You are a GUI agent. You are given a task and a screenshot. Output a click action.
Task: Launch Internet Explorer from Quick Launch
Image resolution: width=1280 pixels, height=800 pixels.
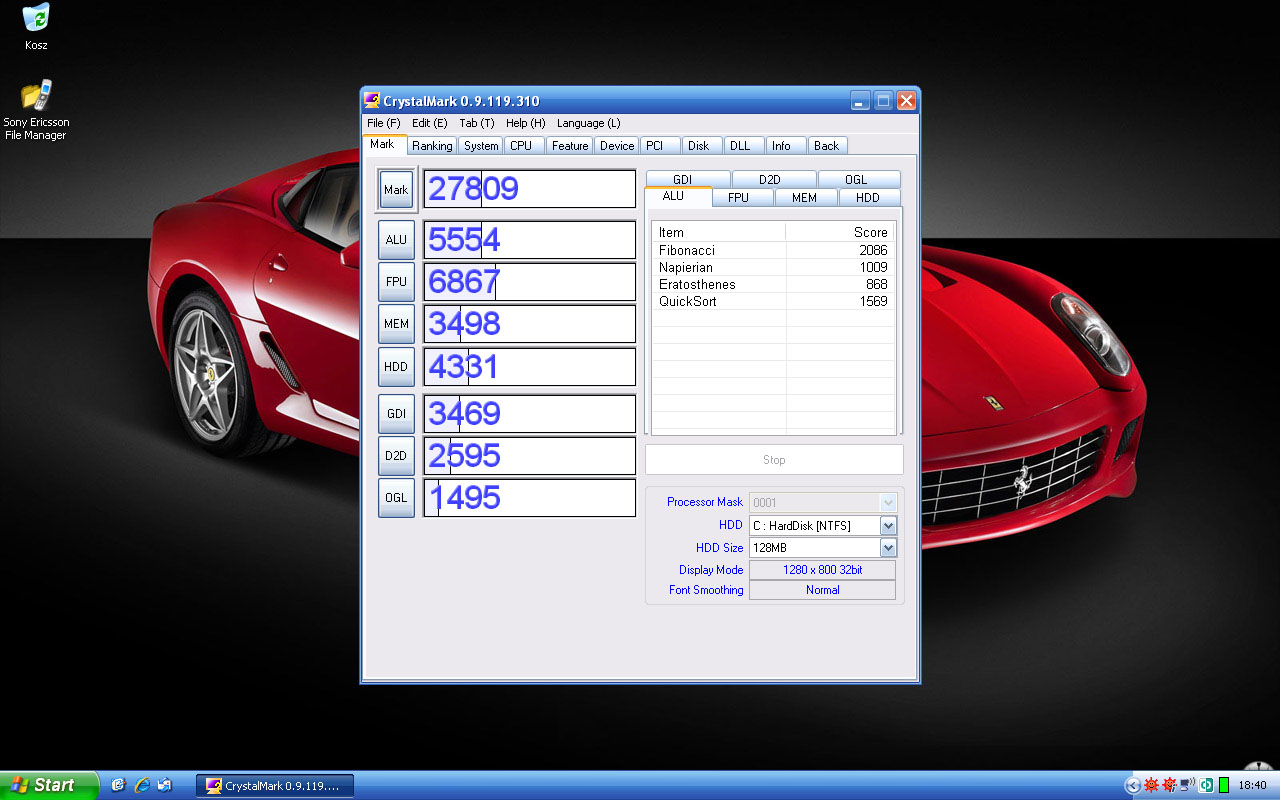tap(142, 785)
